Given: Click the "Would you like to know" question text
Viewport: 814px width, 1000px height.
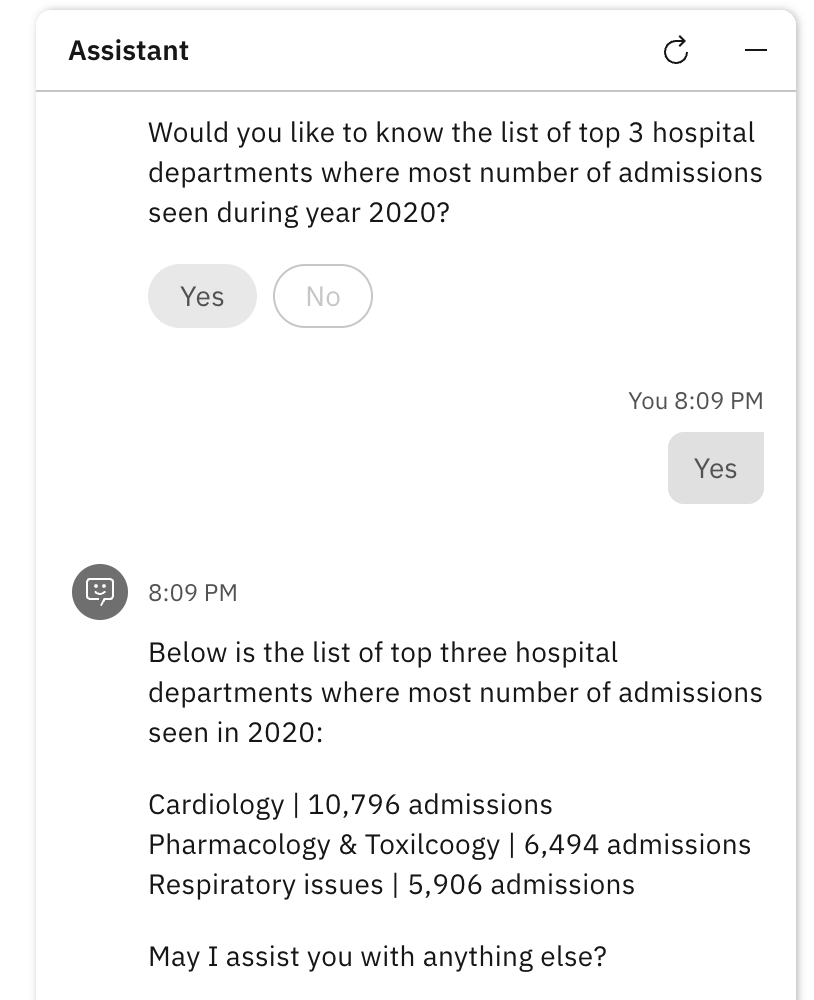Looking at the screenshot, I should tap(455, 172).
